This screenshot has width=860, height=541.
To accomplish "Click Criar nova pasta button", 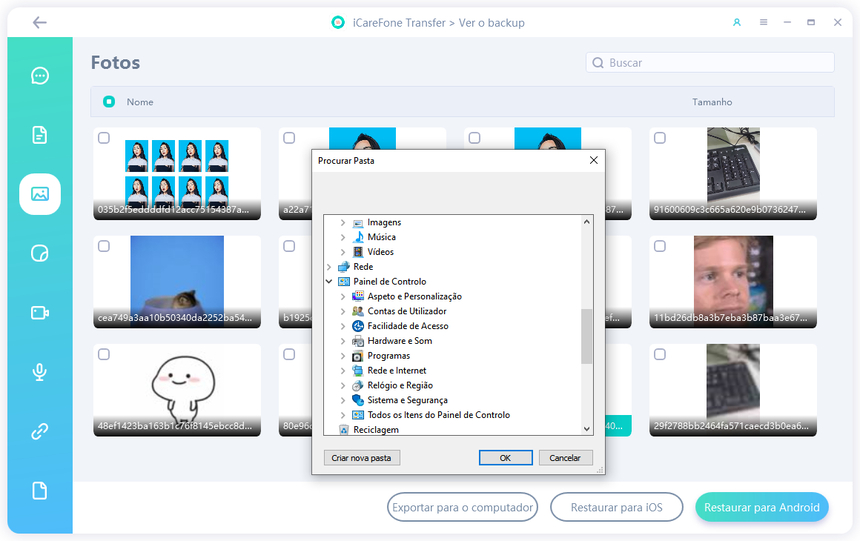I will 361,458.
